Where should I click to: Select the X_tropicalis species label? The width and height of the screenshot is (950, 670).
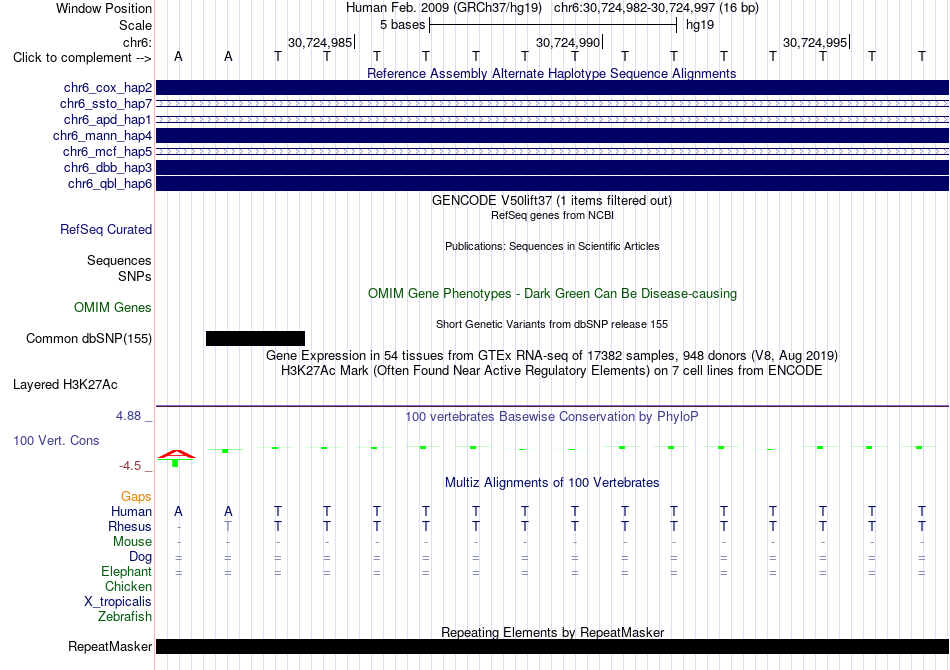118,602
